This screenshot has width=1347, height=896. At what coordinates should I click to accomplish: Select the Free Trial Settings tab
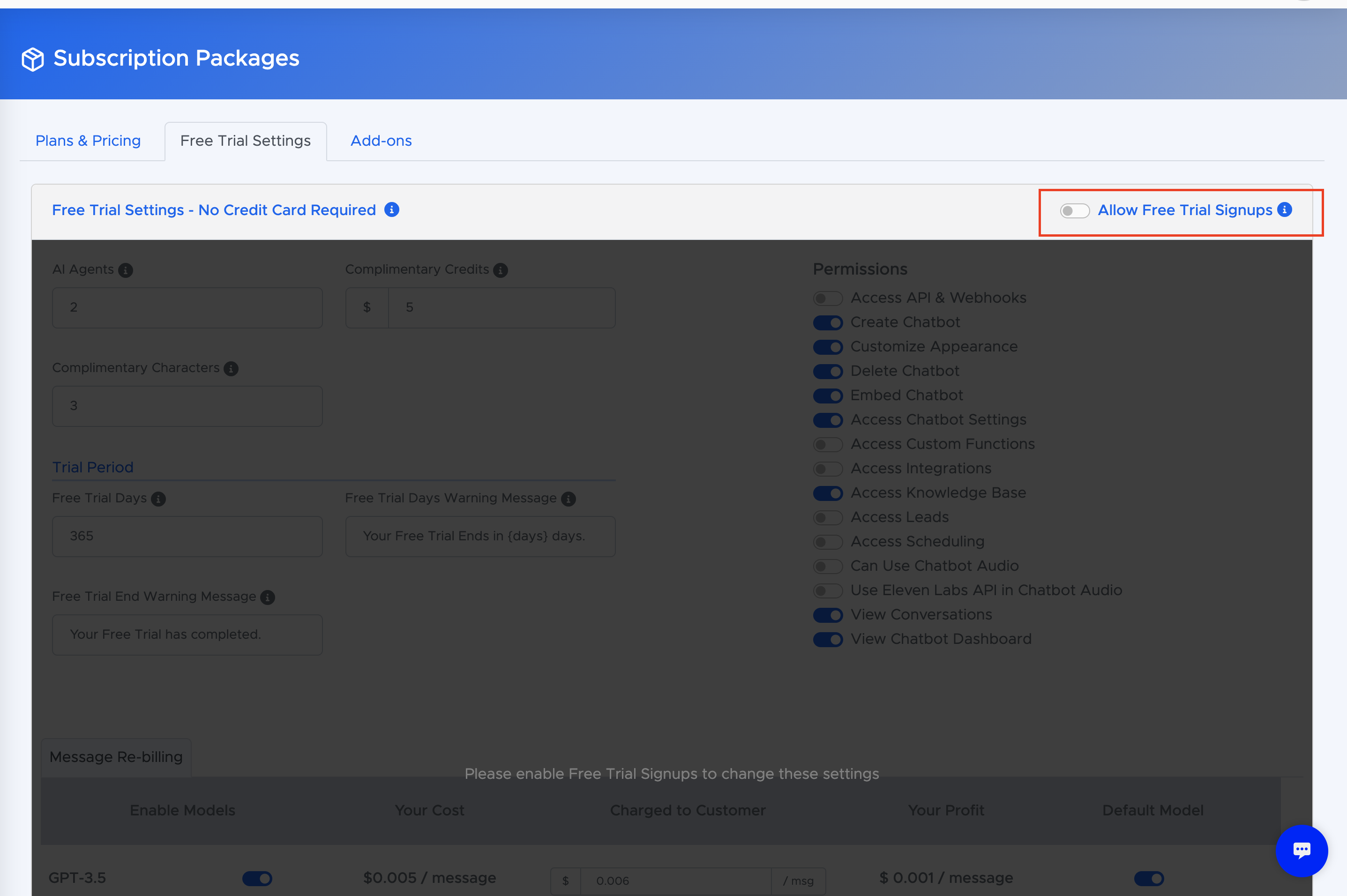coord(246,141)
